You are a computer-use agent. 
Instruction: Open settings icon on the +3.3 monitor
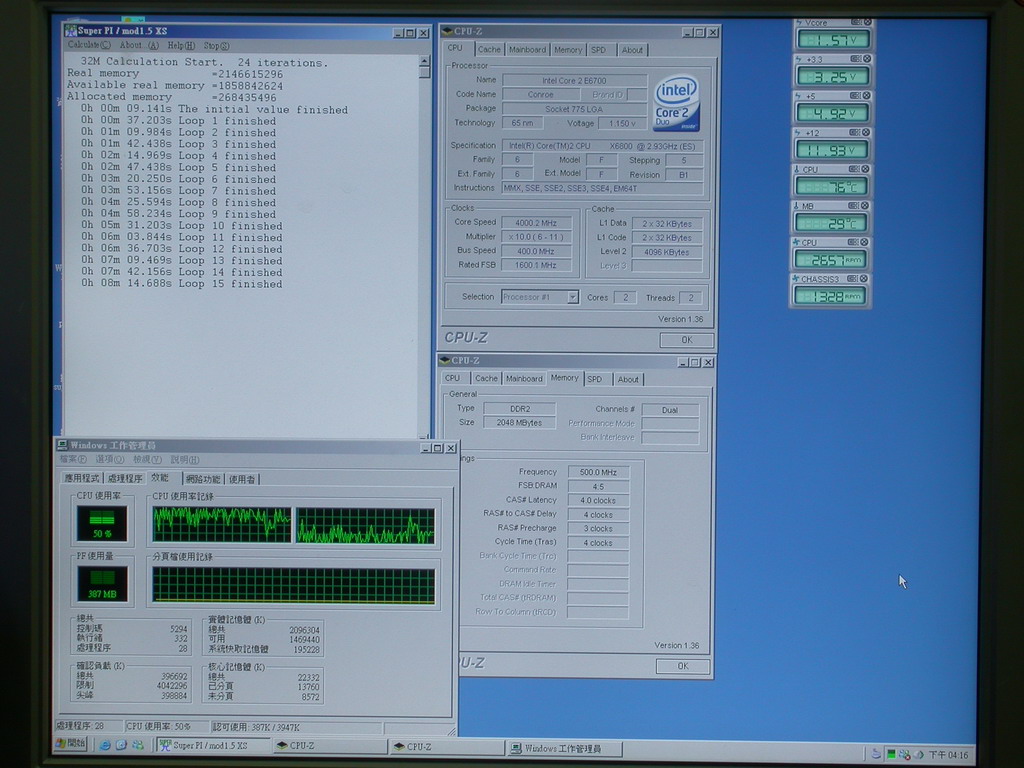click(x=856, y=59)
